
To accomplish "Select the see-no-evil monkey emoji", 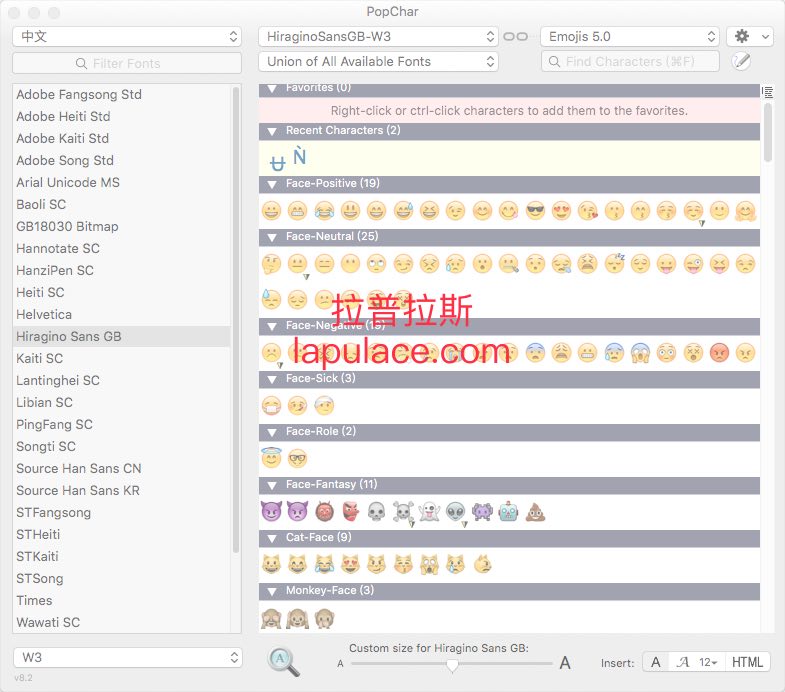I will point(271,618).
